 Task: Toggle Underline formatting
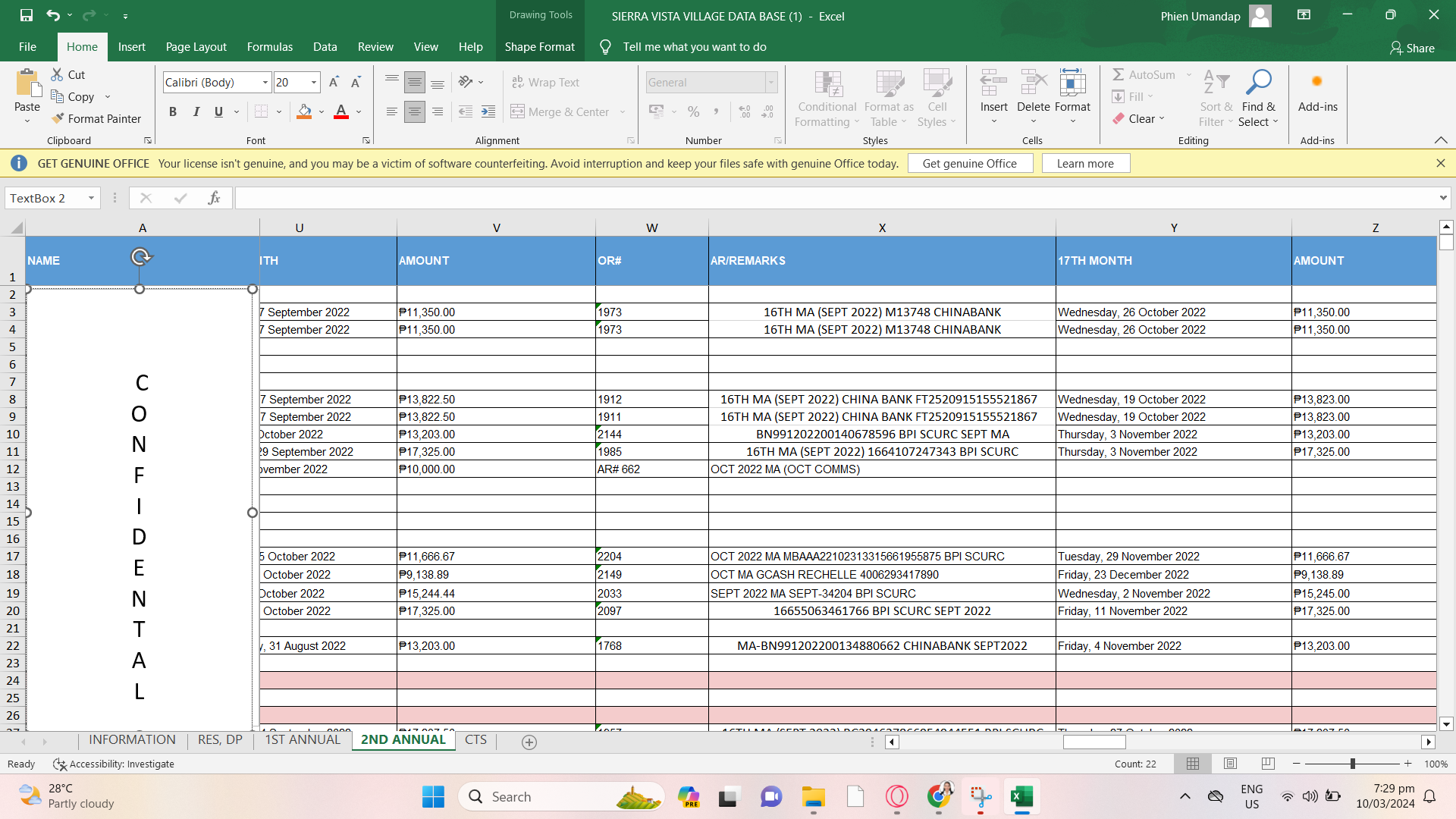(x=218, y=111)
